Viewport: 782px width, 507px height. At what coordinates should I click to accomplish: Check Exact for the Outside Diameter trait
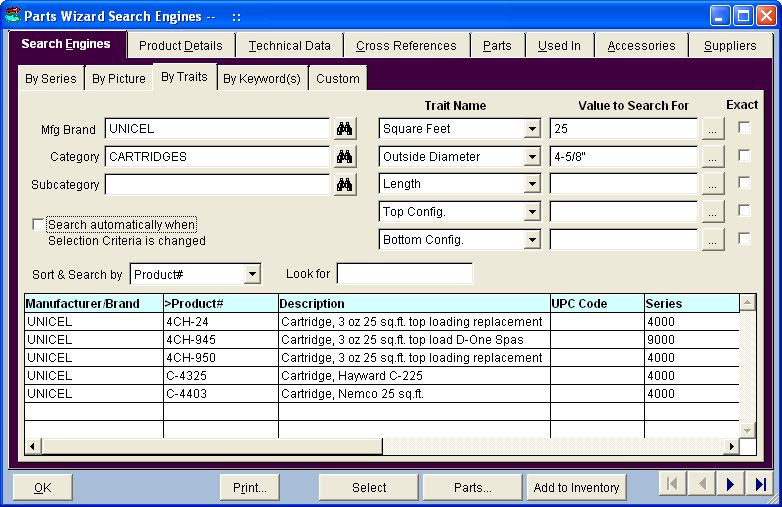tap(744, 156)
